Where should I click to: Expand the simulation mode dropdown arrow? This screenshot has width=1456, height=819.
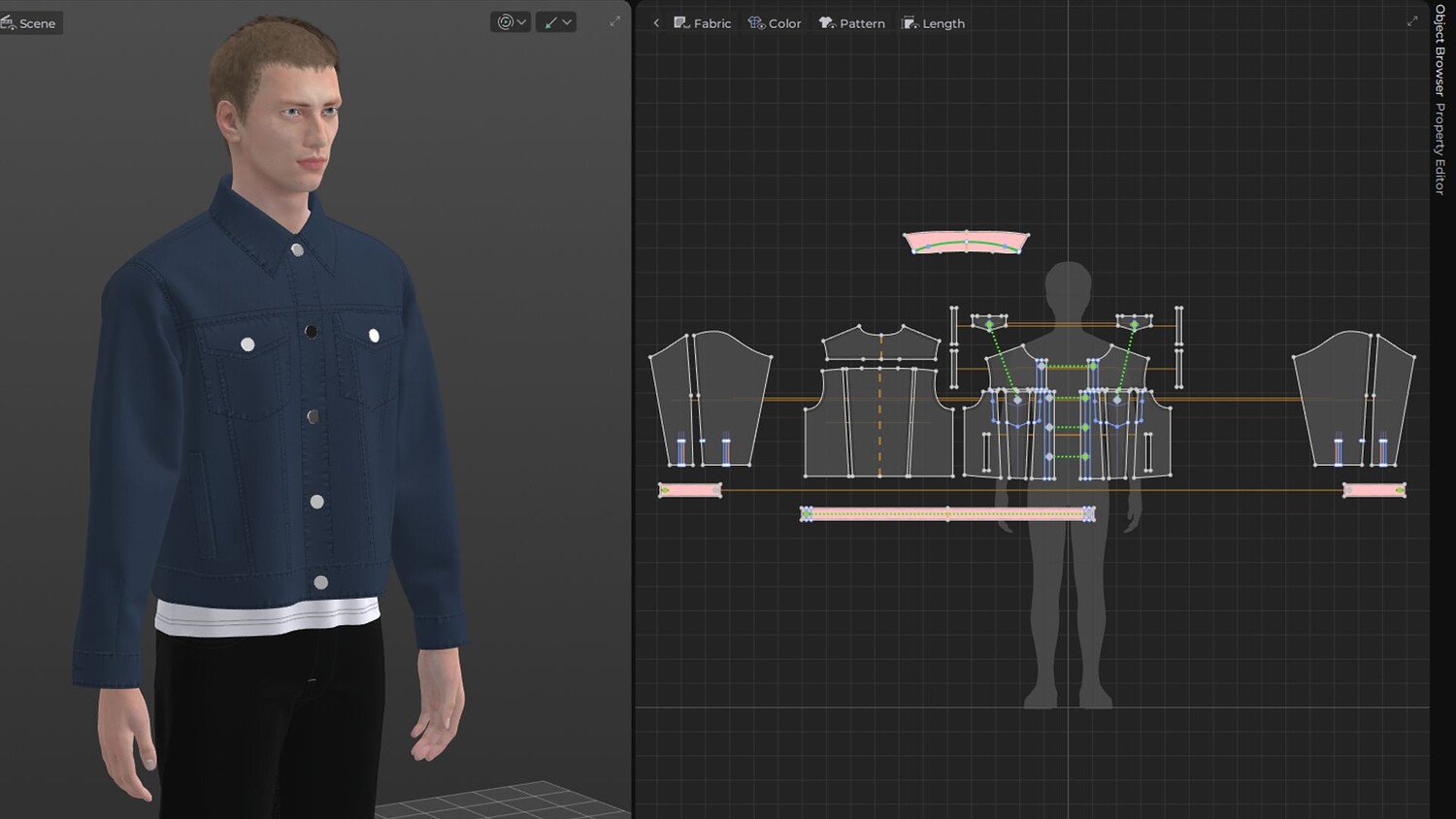(522, 22)
